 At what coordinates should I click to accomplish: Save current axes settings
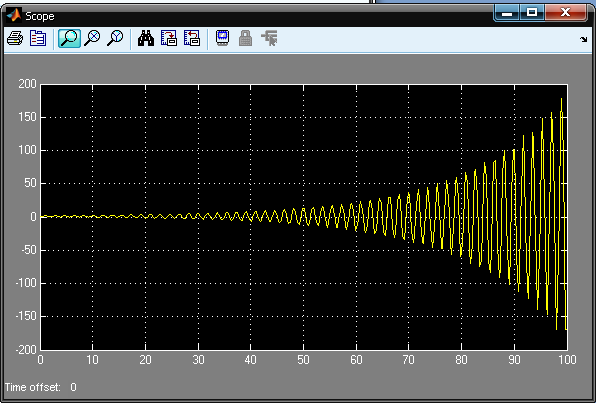(169, 38)
